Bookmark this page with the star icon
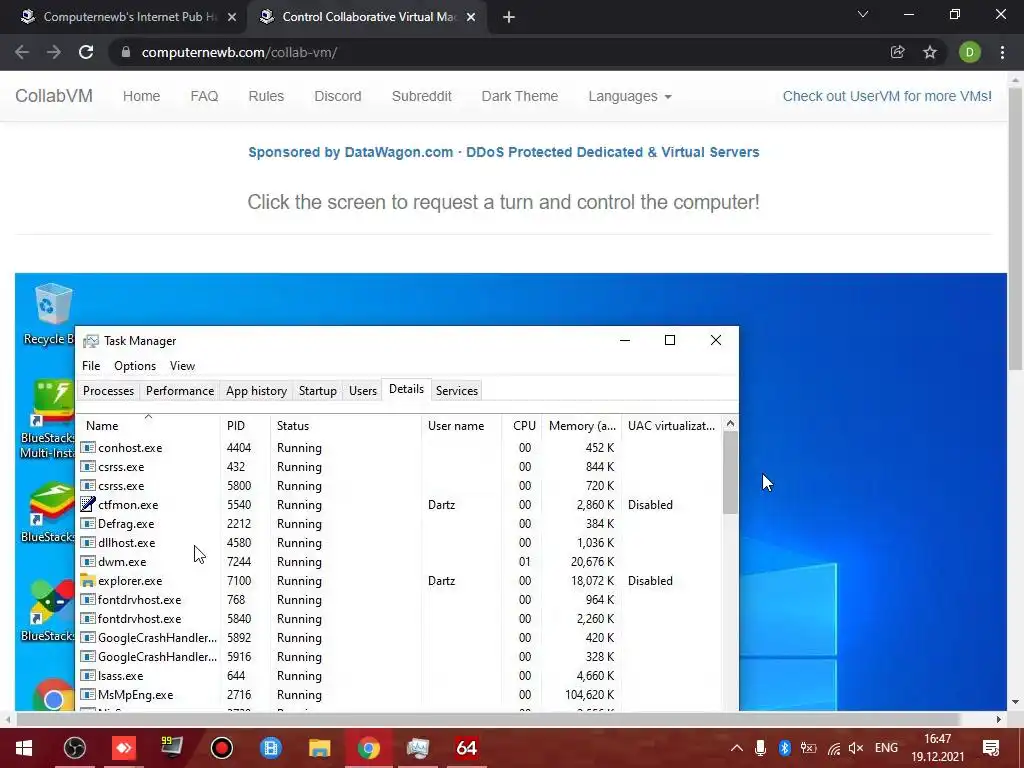The image size is (1024, 768). (x=930, y=52)
